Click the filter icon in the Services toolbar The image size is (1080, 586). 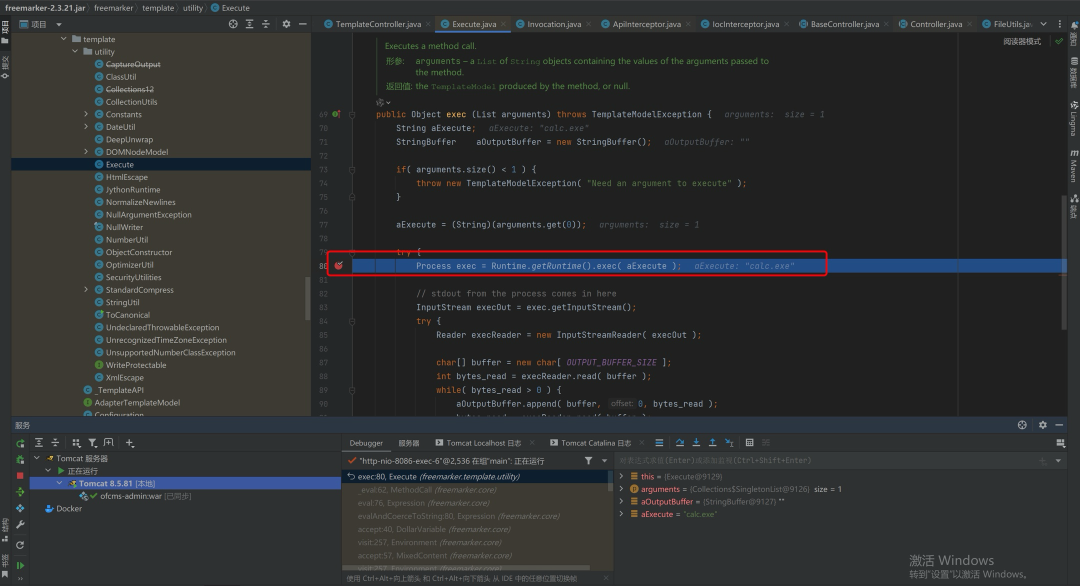pyautogui.click(x=92, y=443)
